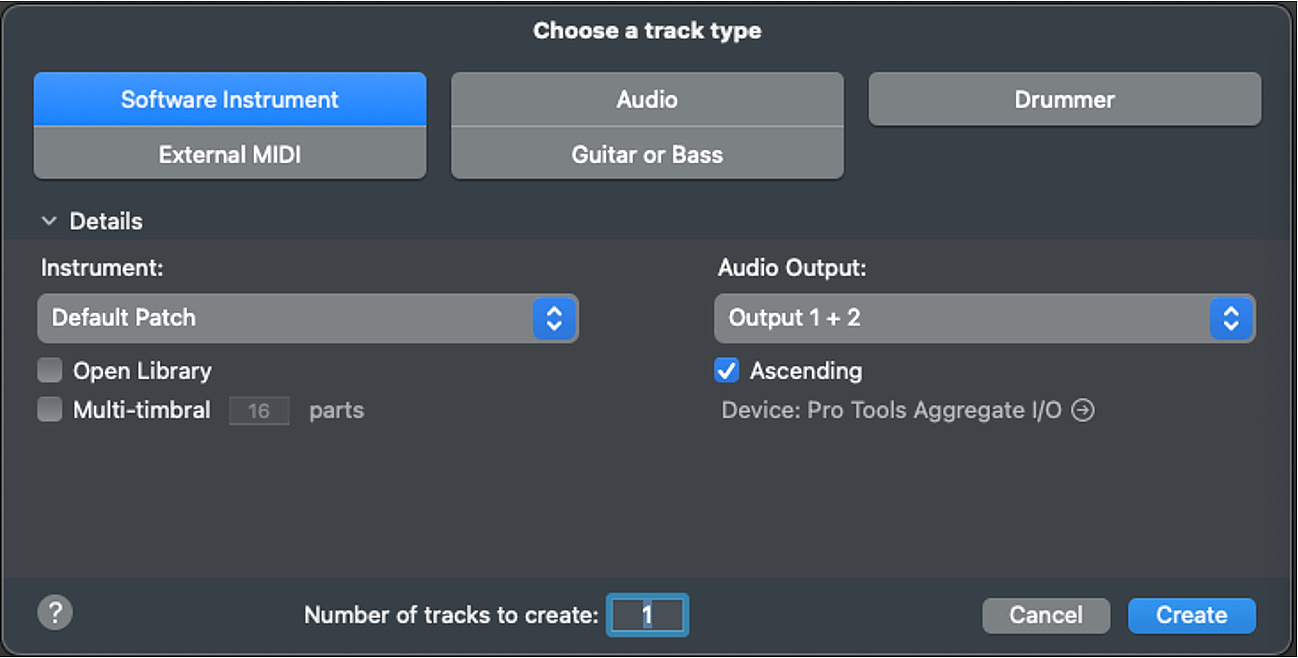Image resolution: width=1298 pixels, height=658 pixels.
Task: Pick the Drummer track type
Action: coord(1065,99)
